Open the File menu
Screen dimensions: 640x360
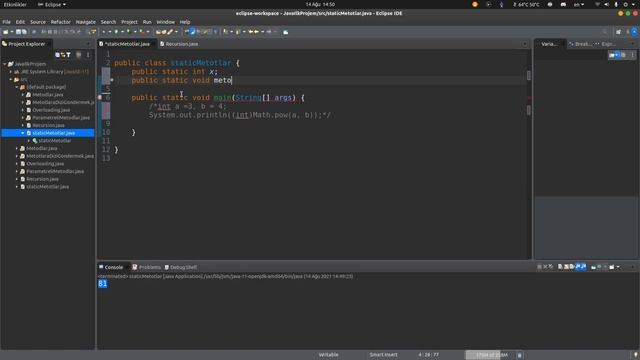[7, 22]
